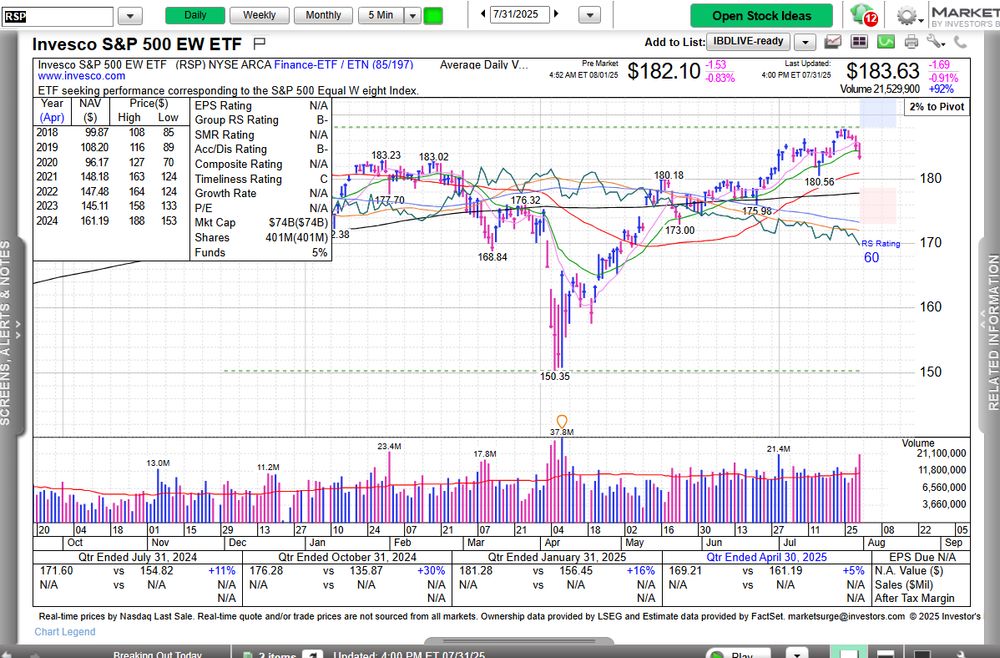This screenshot has height=658, width=1000.
Task: Click the 23.4M volume label
Action: (389, 446)
